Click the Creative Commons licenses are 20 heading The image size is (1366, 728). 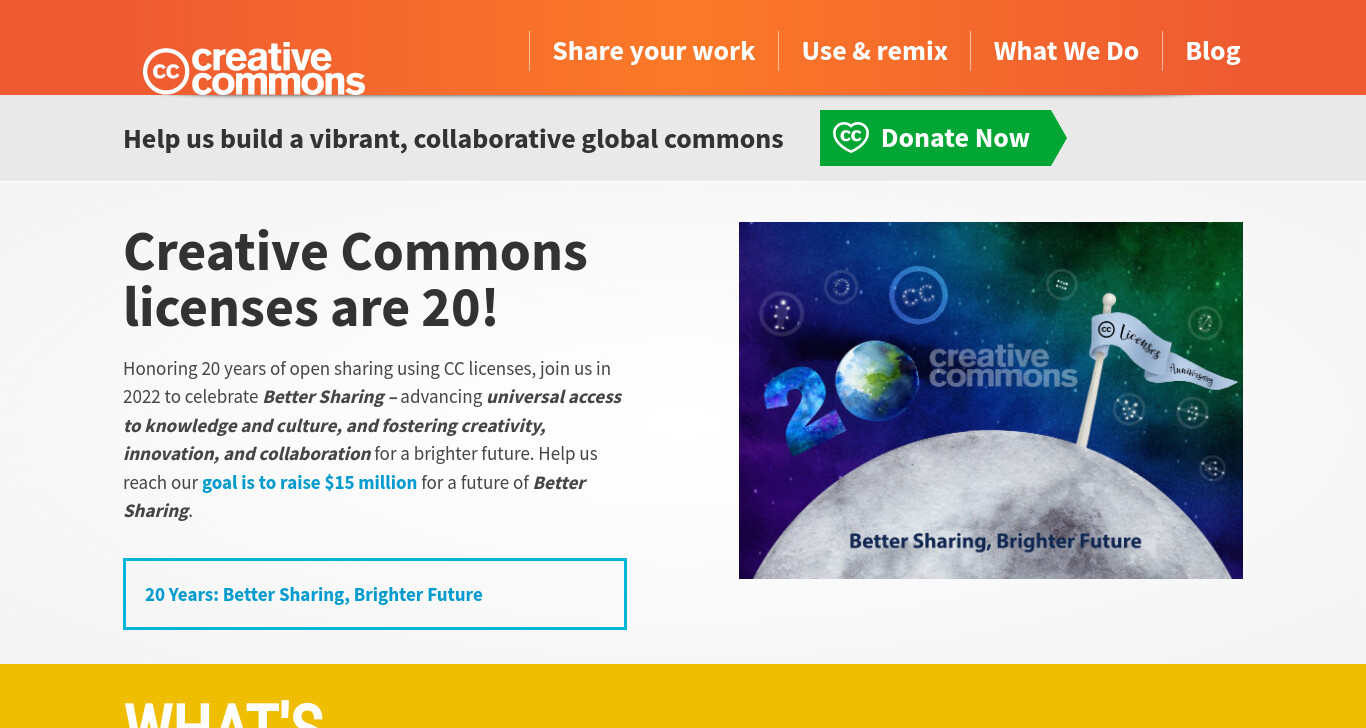[x=355, y=279]
